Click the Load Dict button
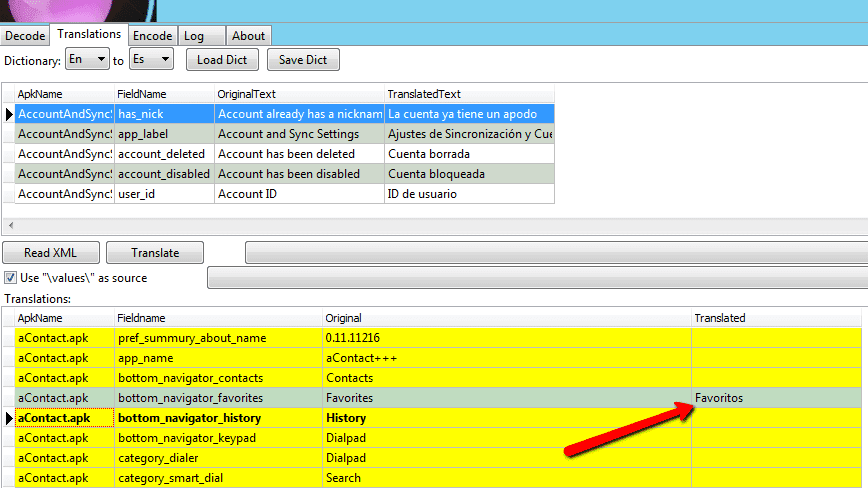Image resolution: width=868 pixels, height=488 pixels. [222, 60]
